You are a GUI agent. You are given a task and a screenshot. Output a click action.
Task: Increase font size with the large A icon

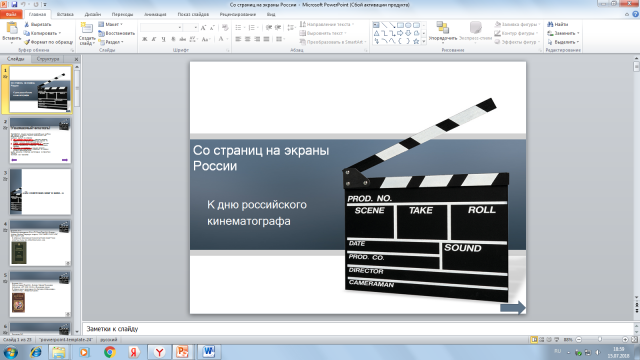click(x=203, y=27)
